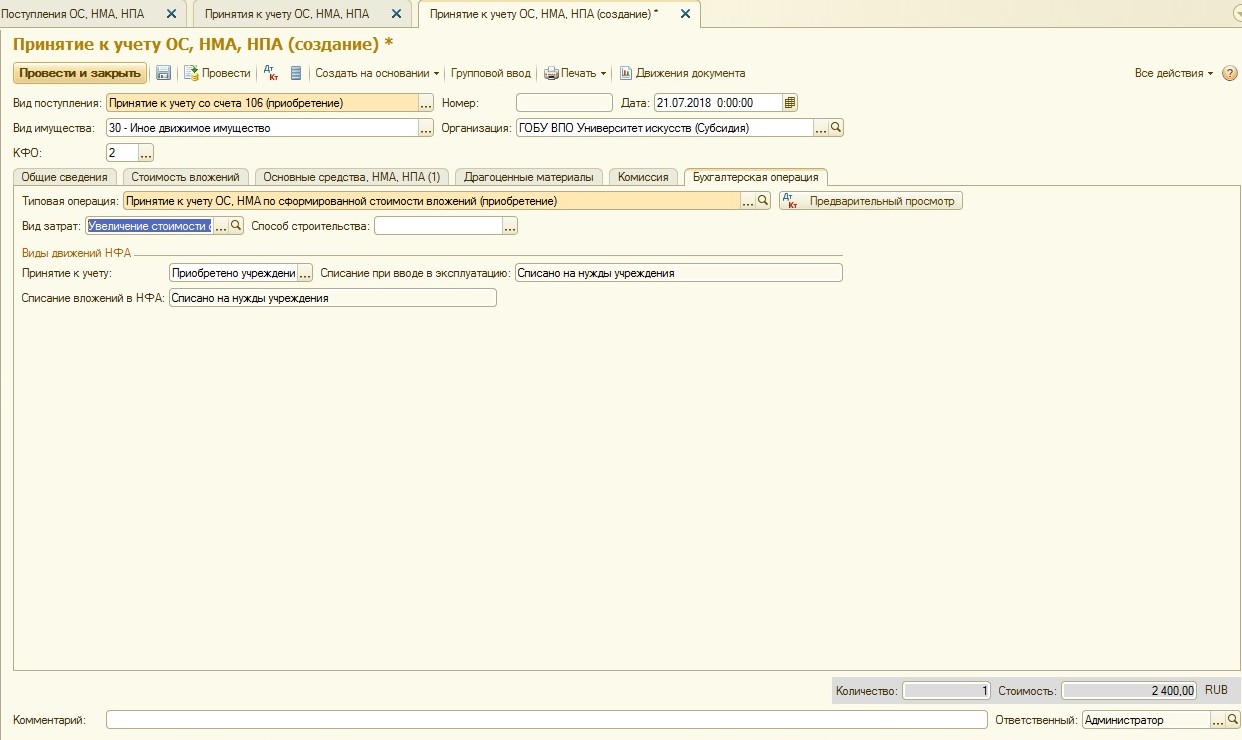Open calendar picker in the Дата field
Image resolution: width=1242 pixels, height=740 pixels.
tap(790, 102)
